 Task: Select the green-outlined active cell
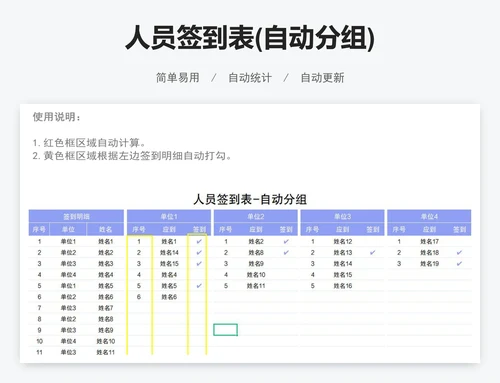226,330
